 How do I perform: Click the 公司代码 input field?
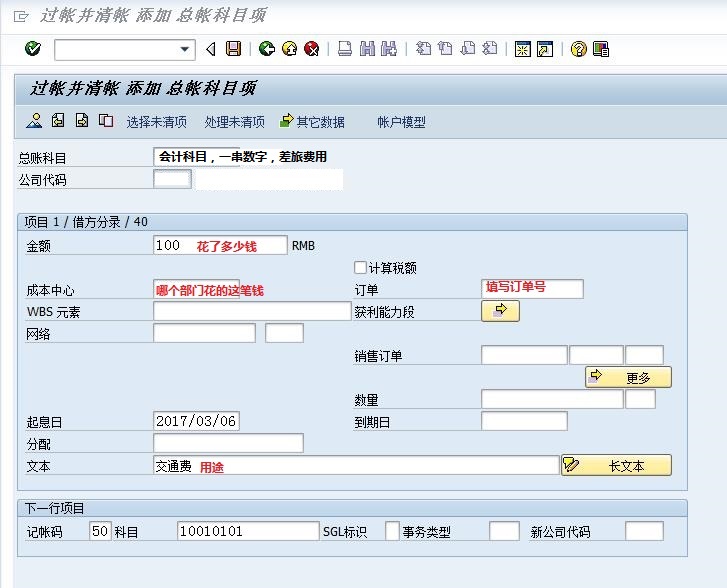point(172,179)
